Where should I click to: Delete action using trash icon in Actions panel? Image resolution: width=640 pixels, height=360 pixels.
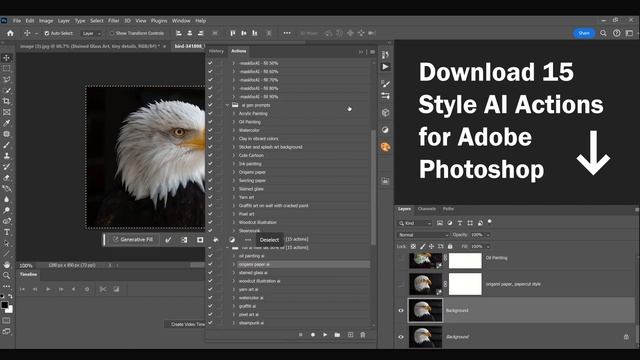[363, 335]
